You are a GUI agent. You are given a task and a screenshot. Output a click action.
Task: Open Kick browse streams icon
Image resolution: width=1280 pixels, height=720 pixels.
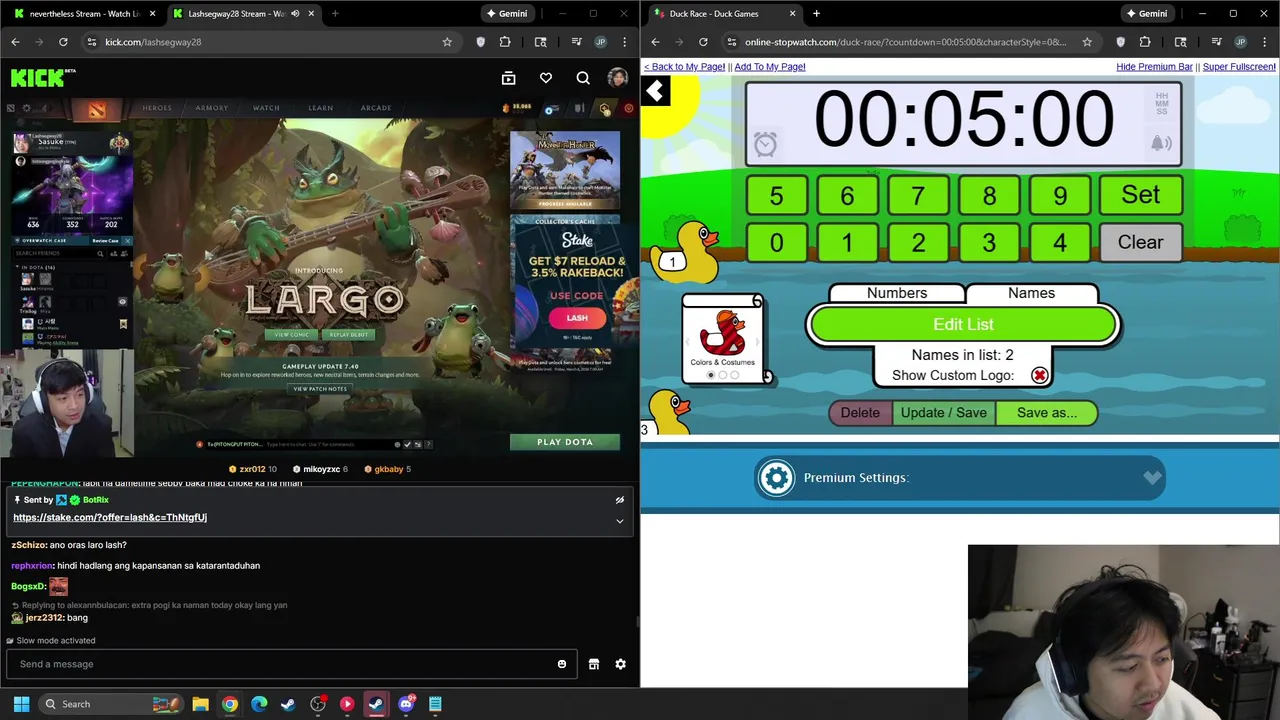tap(508, 78)
